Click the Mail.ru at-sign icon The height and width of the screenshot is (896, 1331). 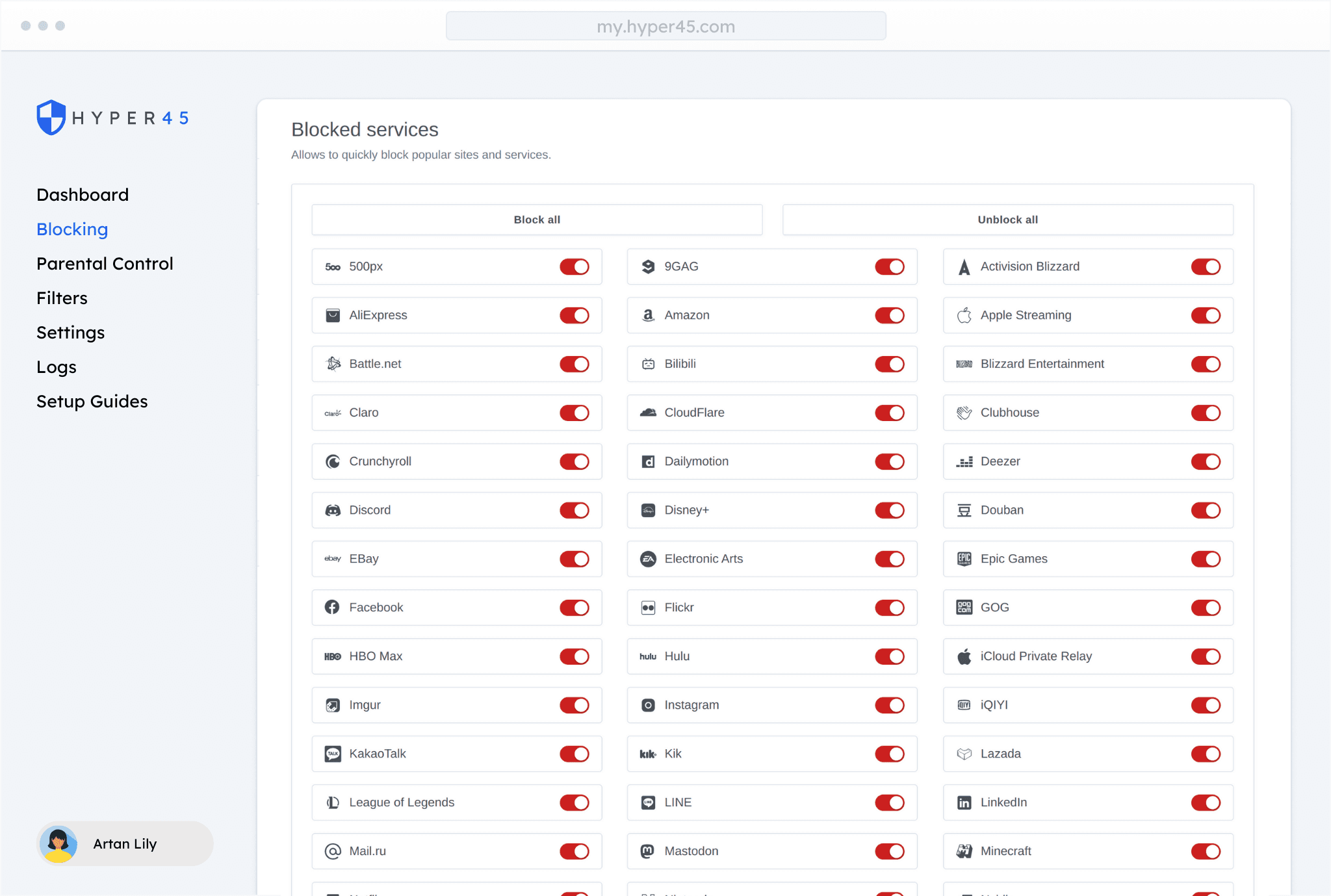coord(333,851)
